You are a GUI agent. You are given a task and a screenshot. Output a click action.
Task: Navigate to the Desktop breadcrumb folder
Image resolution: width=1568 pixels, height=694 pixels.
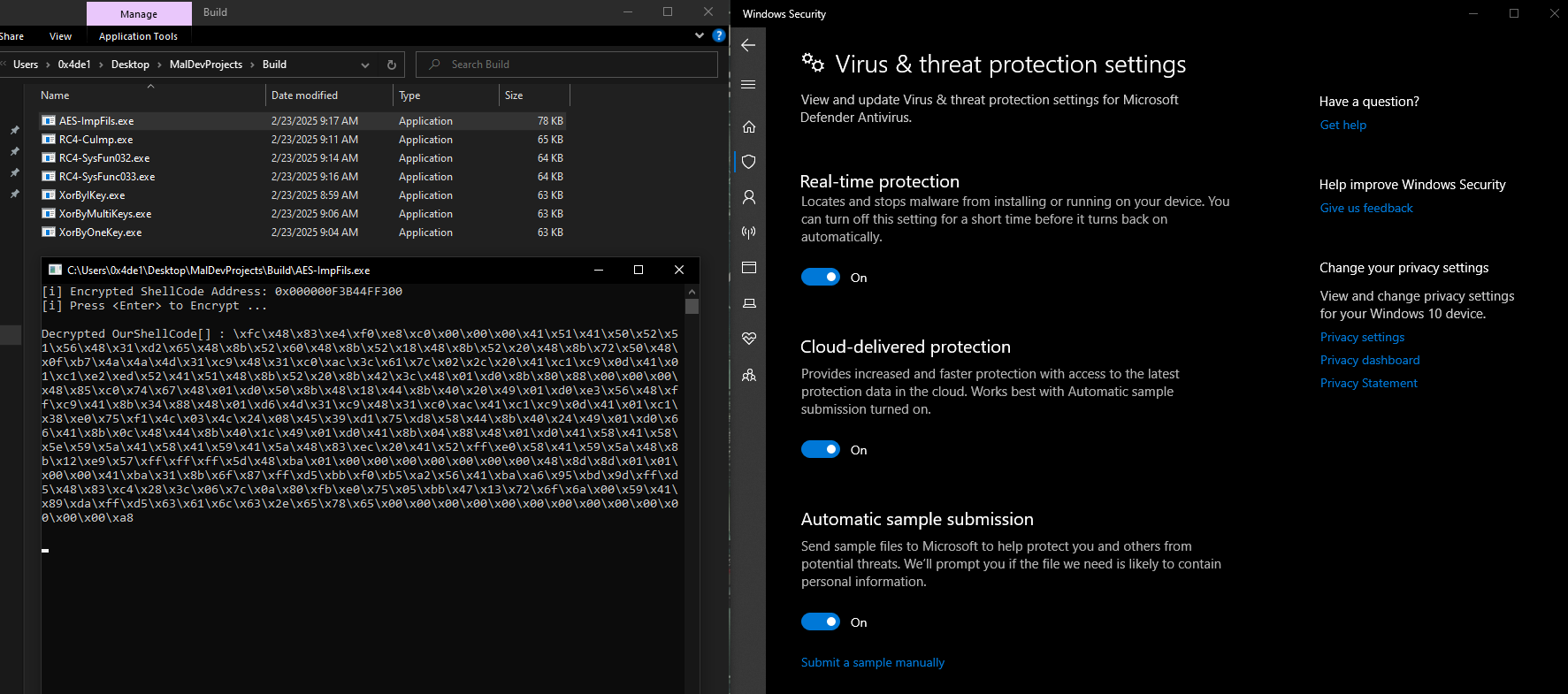pos(130,65)
